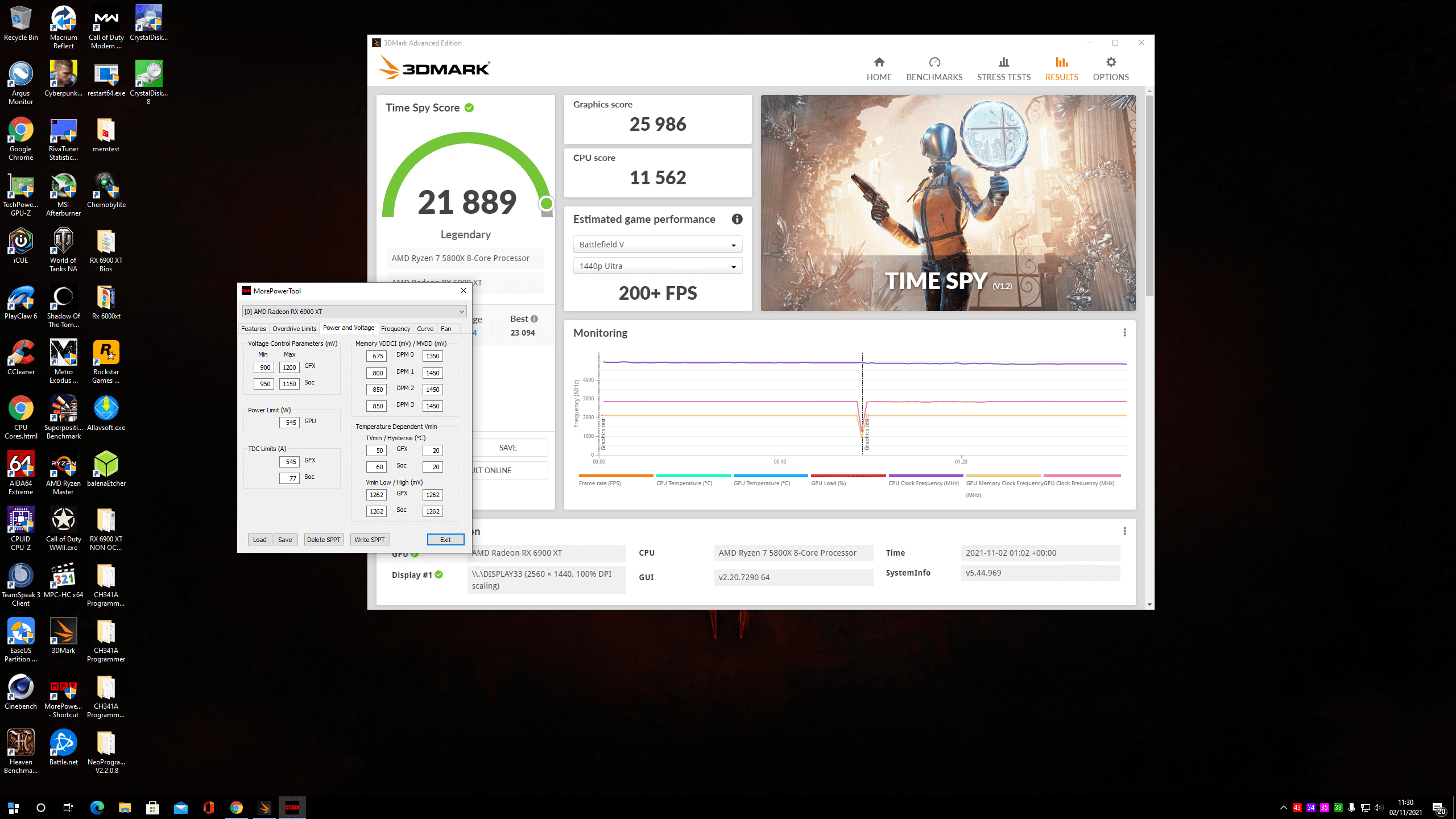Switch to the Curve tab in MorePowerTool
The image size is (1456, 819).
pos(425,329)
